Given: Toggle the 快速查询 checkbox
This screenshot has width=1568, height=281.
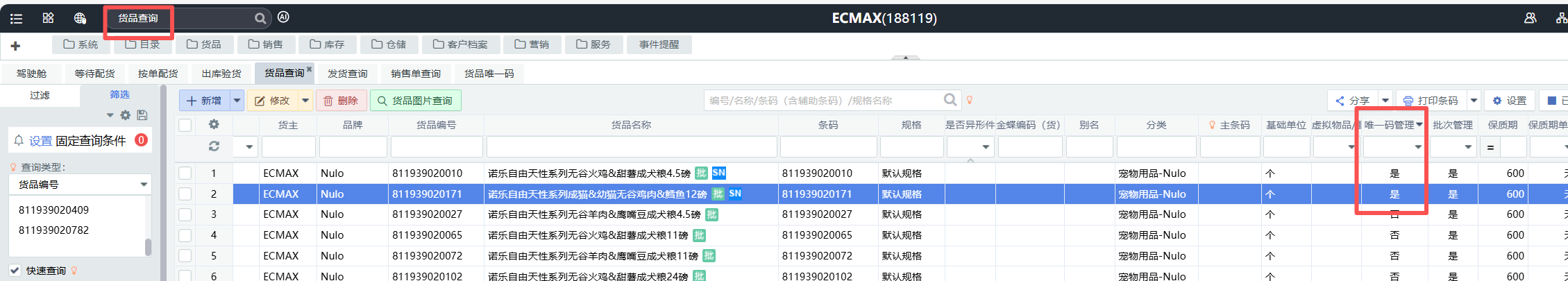Looking at the screenshot, I should [15, 271].
